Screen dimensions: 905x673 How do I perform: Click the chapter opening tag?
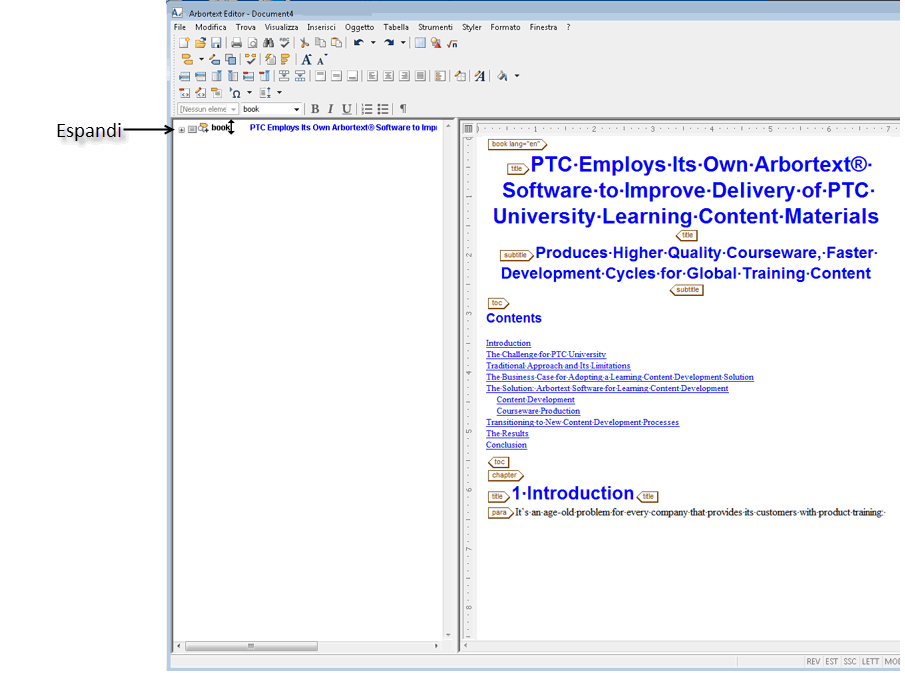(505, 476)
